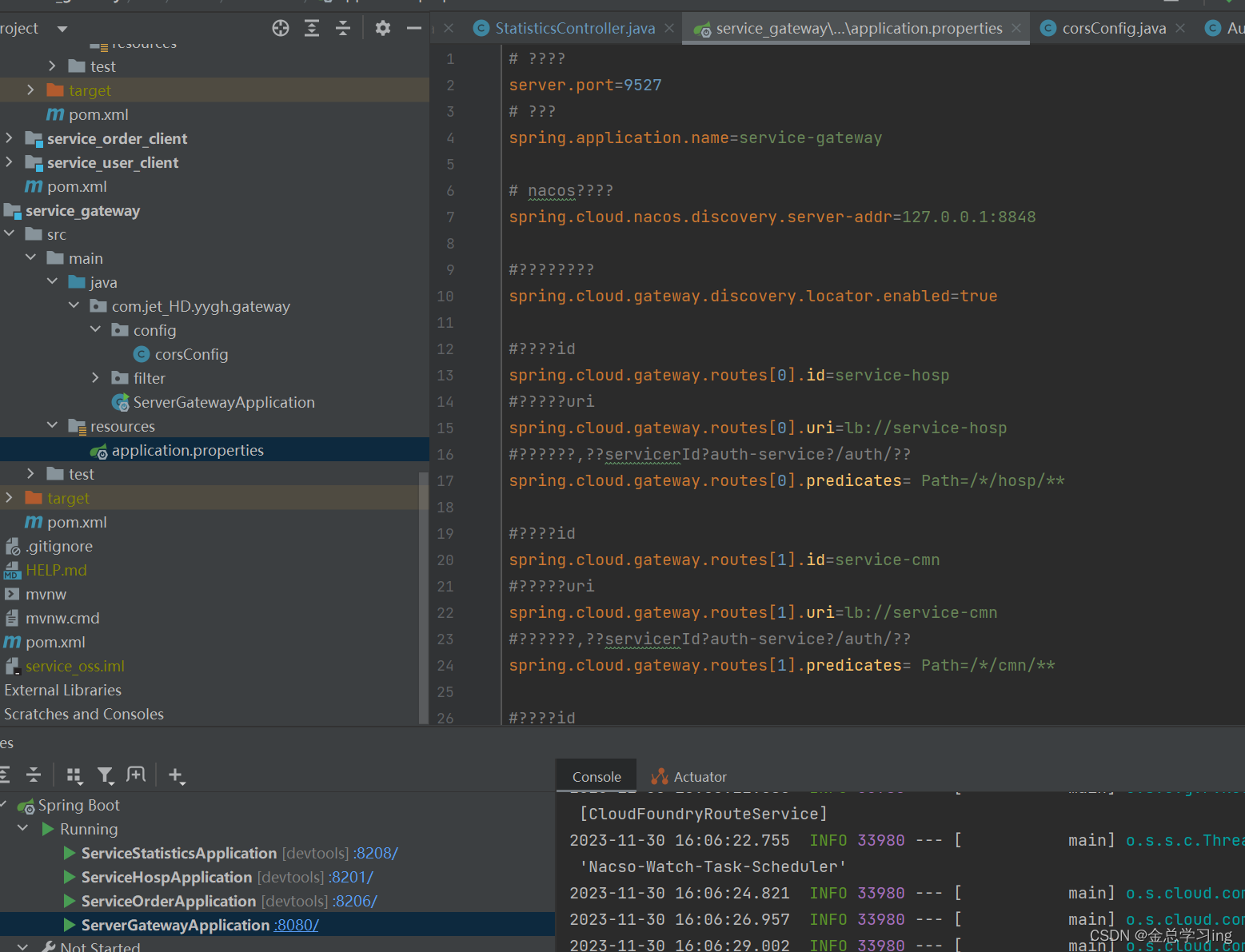The image size is (1245, 952).
Task: Click Add Service plus icon
Action: coord(177,775)
